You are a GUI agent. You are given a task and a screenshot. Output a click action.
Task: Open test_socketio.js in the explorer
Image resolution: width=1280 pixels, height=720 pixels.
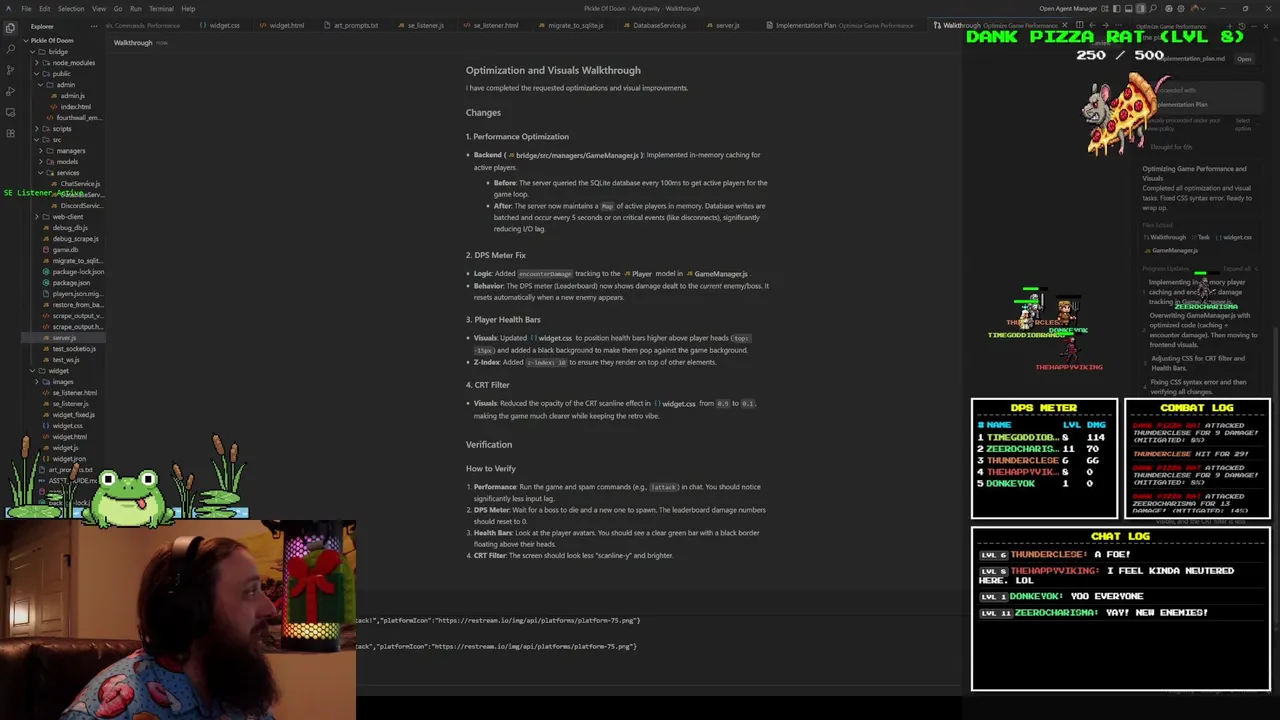point(74,349)
